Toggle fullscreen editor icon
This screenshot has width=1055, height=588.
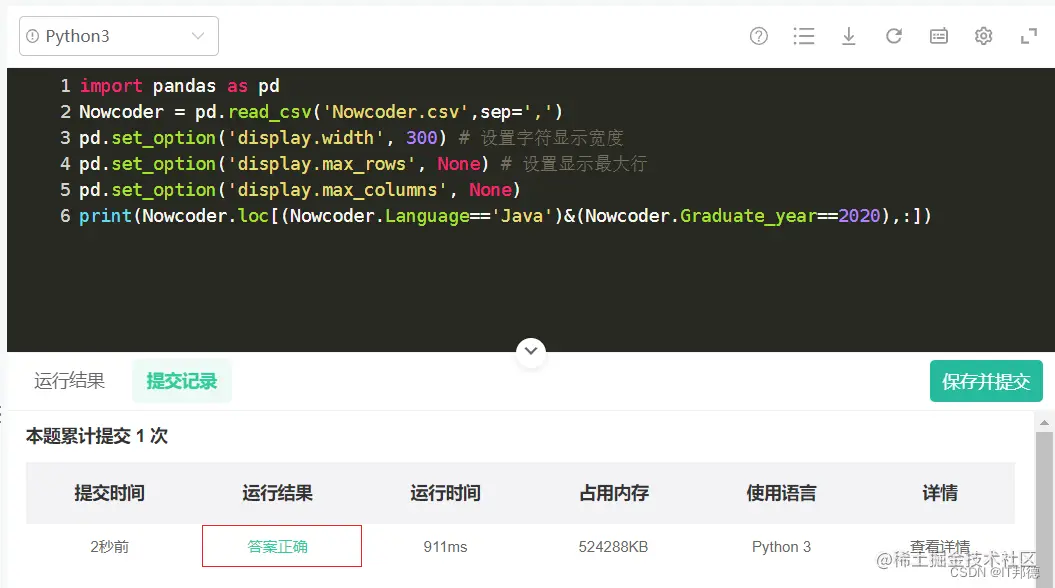[x=1029, y=36]
